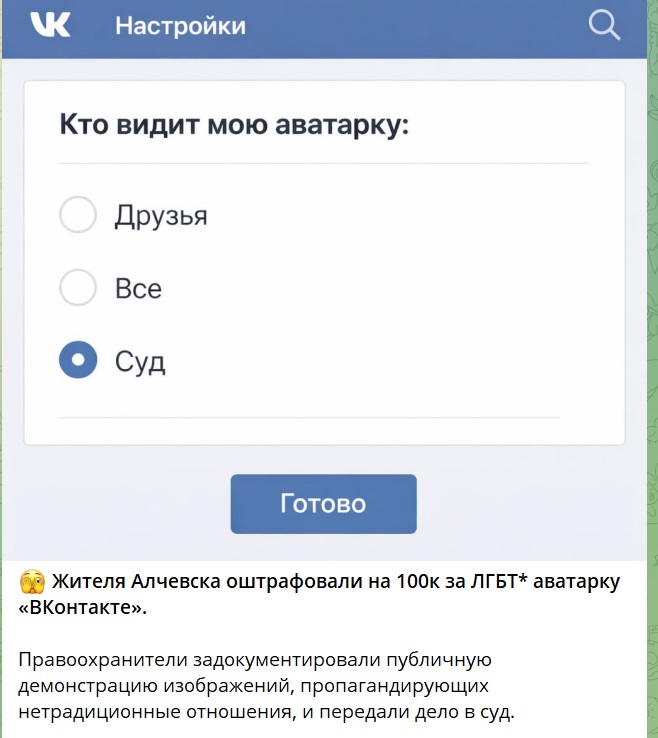Toggle the selected Суд radio button
Viewport: 658px width, 738px height.
(78, 360)
